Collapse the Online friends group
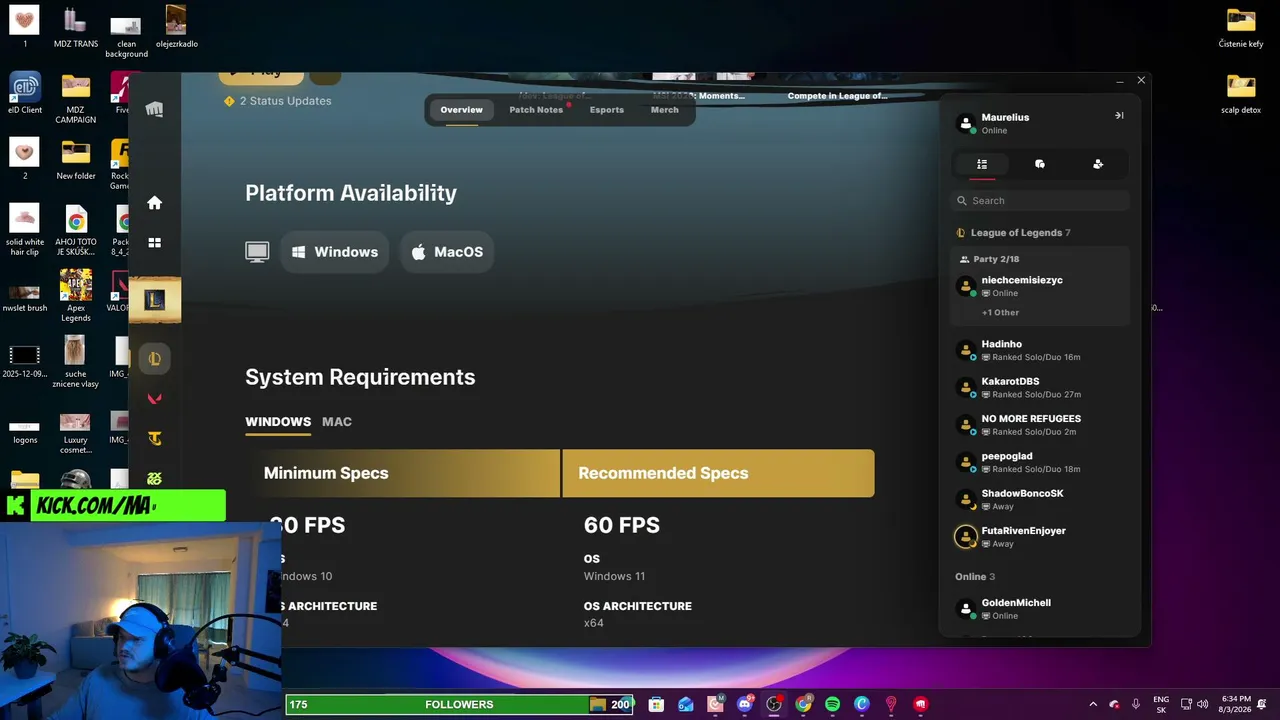Screen dimensions: 1280x720 pyautogui.click(x=975, y=577)
